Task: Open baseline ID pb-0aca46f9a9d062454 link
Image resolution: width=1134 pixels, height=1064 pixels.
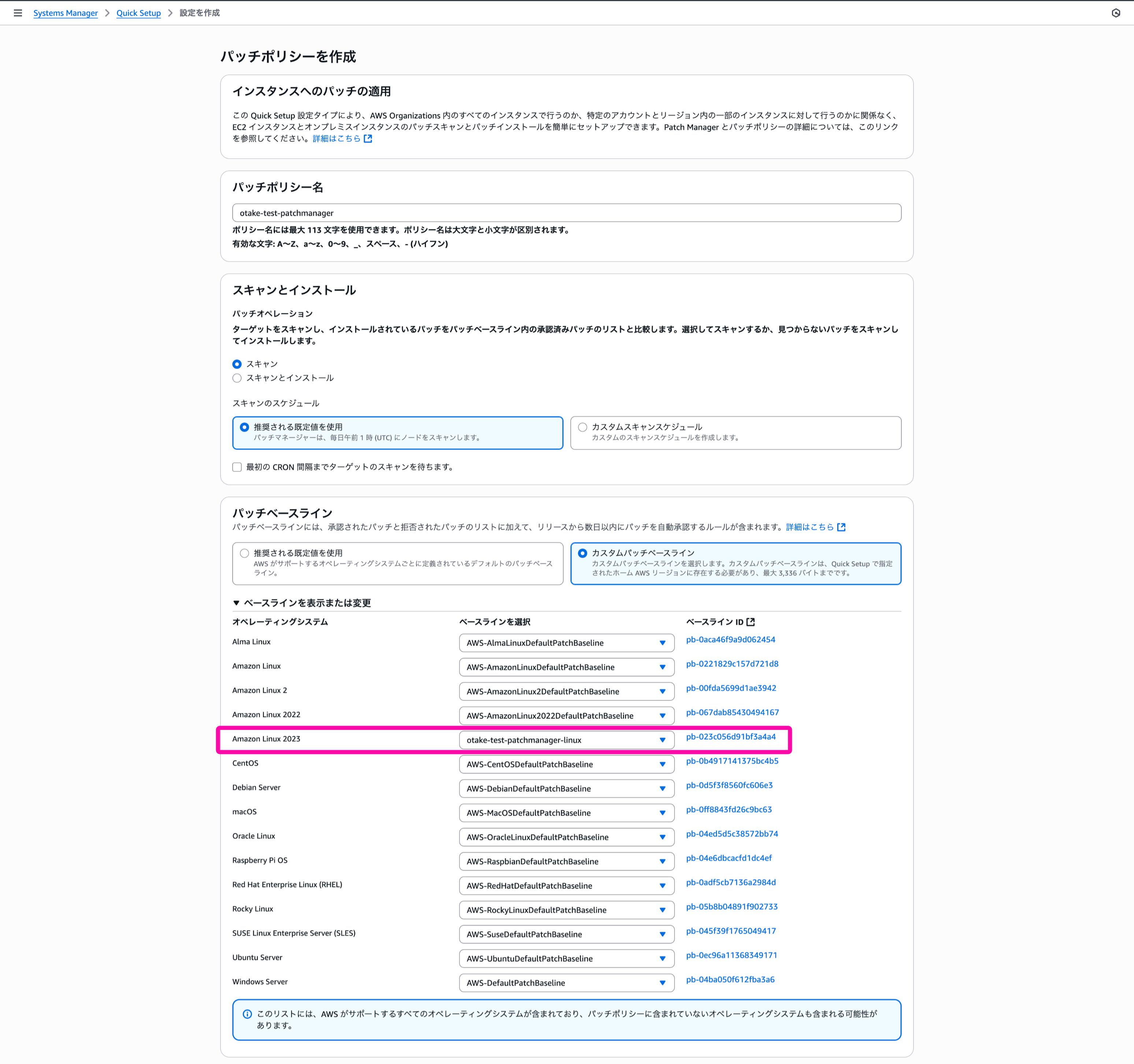Action: coord(730,640)
